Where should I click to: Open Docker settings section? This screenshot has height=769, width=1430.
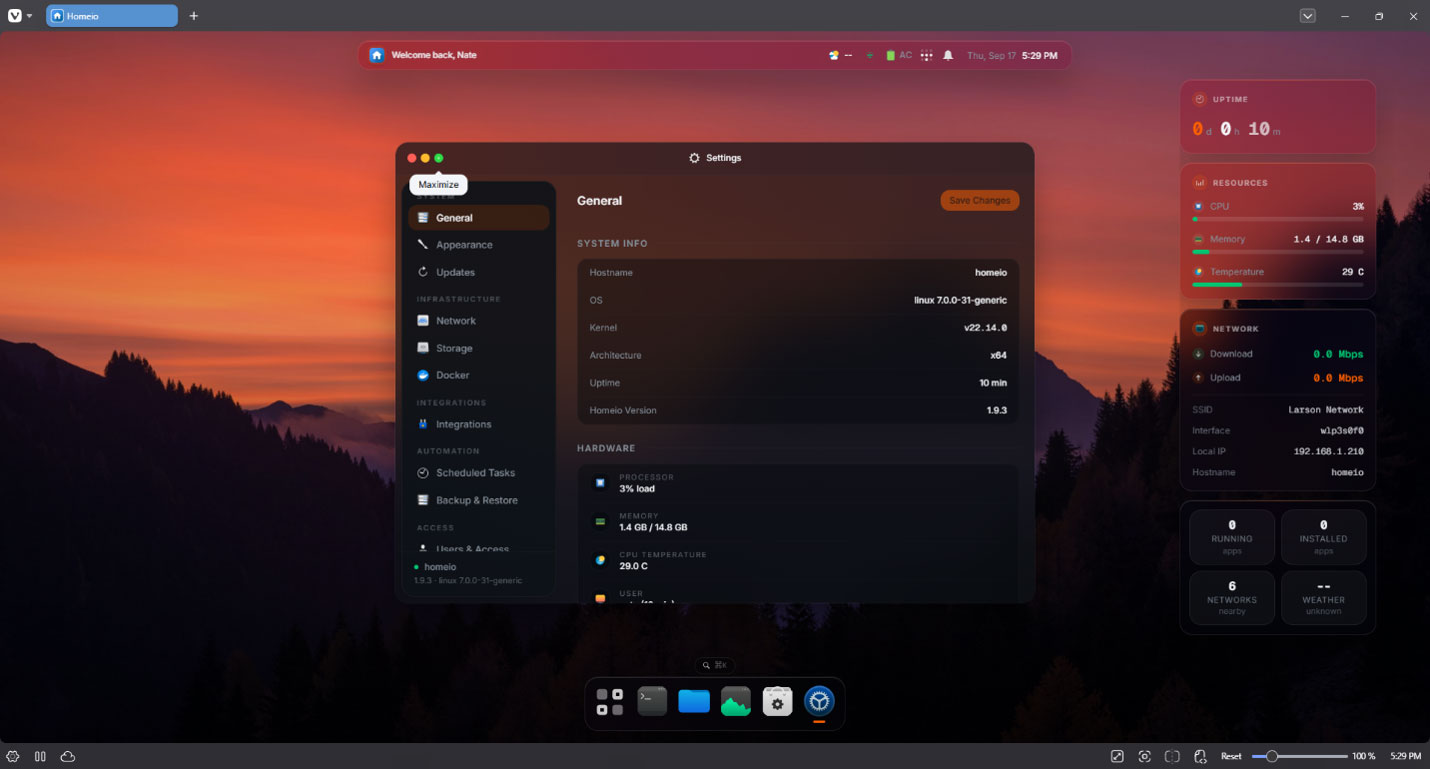pos(479,375)
